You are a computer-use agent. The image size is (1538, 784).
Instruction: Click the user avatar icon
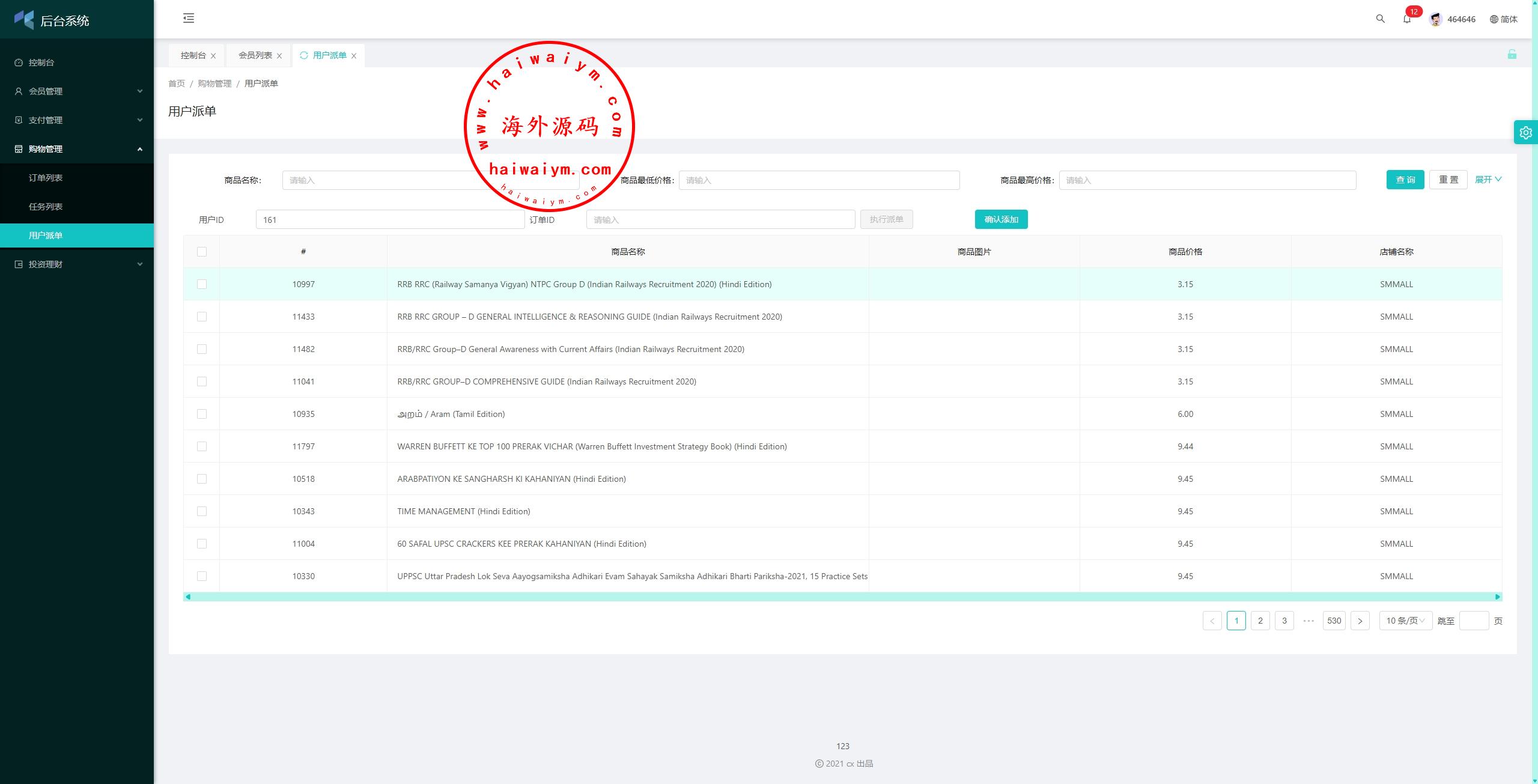tap(1435, 19)
